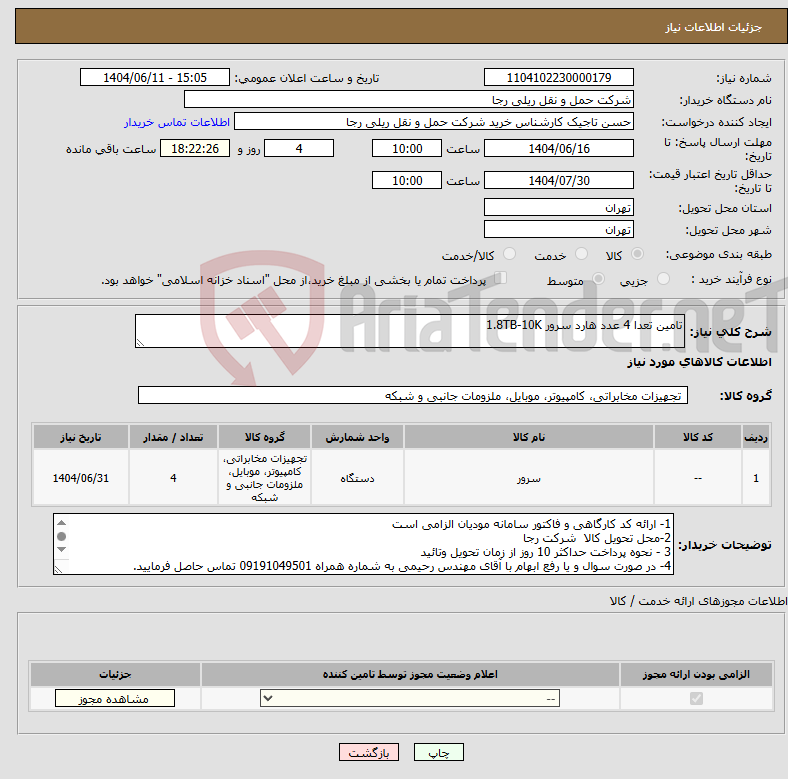
Task: Click table cell دستگاه
Action: pyautogui.click(x=357, y=478)
